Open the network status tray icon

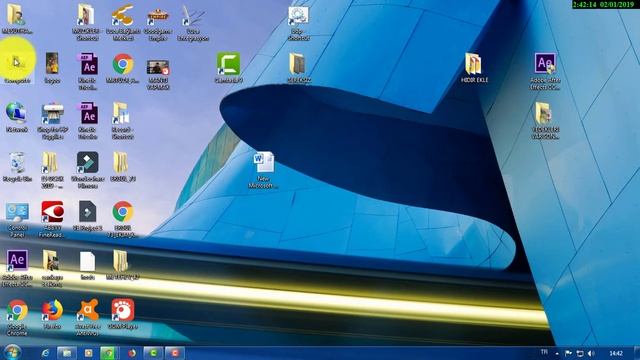(x=580, y=353)
